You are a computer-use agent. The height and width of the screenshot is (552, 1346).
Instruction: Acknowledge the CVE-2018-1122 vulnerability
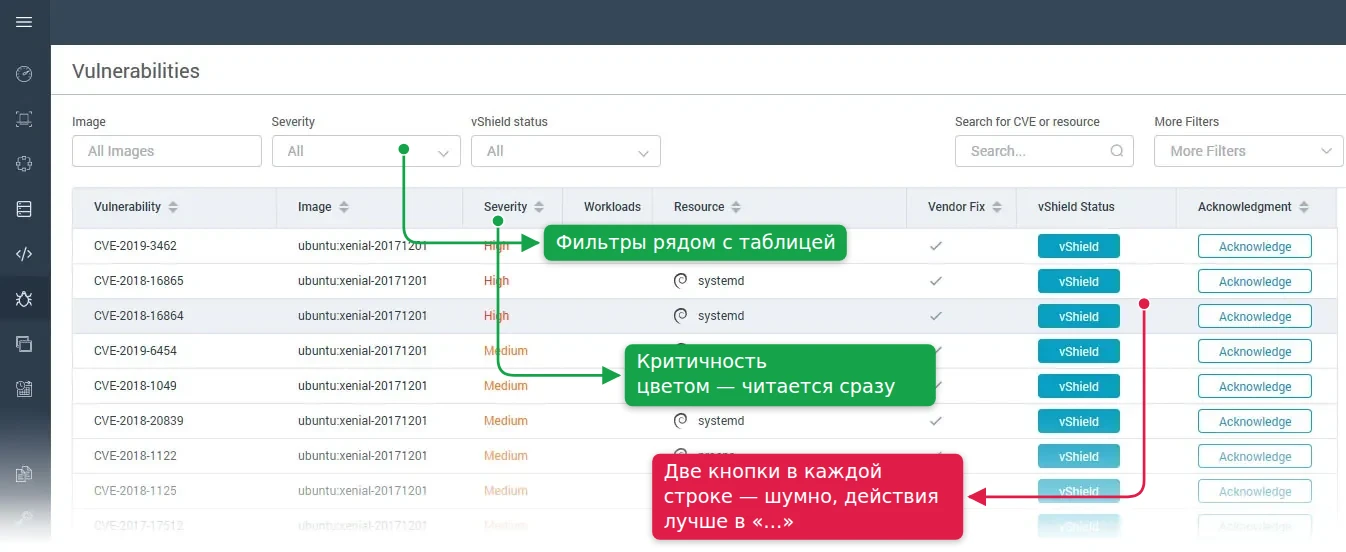pos(1255,456)
